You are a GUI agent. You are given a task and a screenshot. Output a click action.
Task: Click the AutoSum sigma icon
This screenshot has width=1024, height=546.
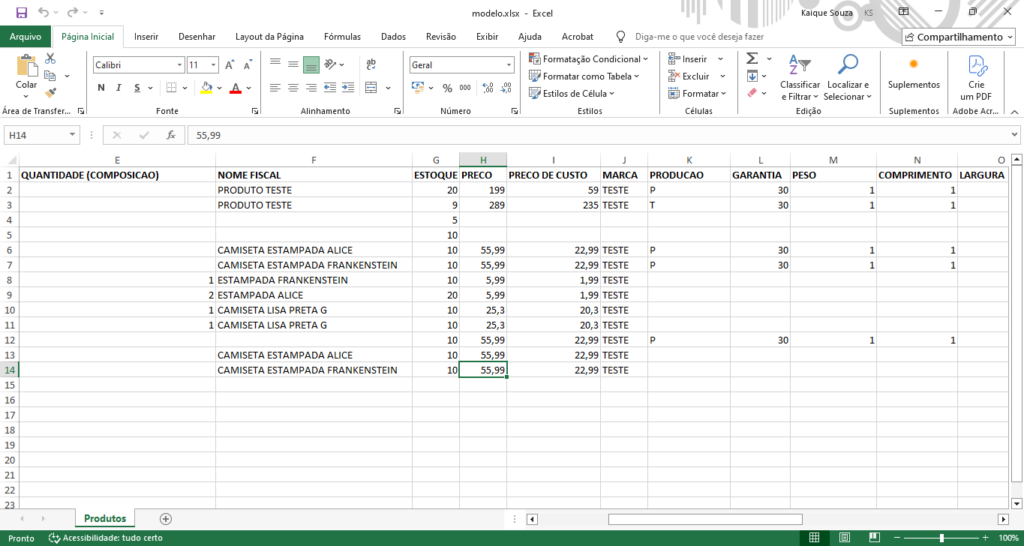[752, 60]
